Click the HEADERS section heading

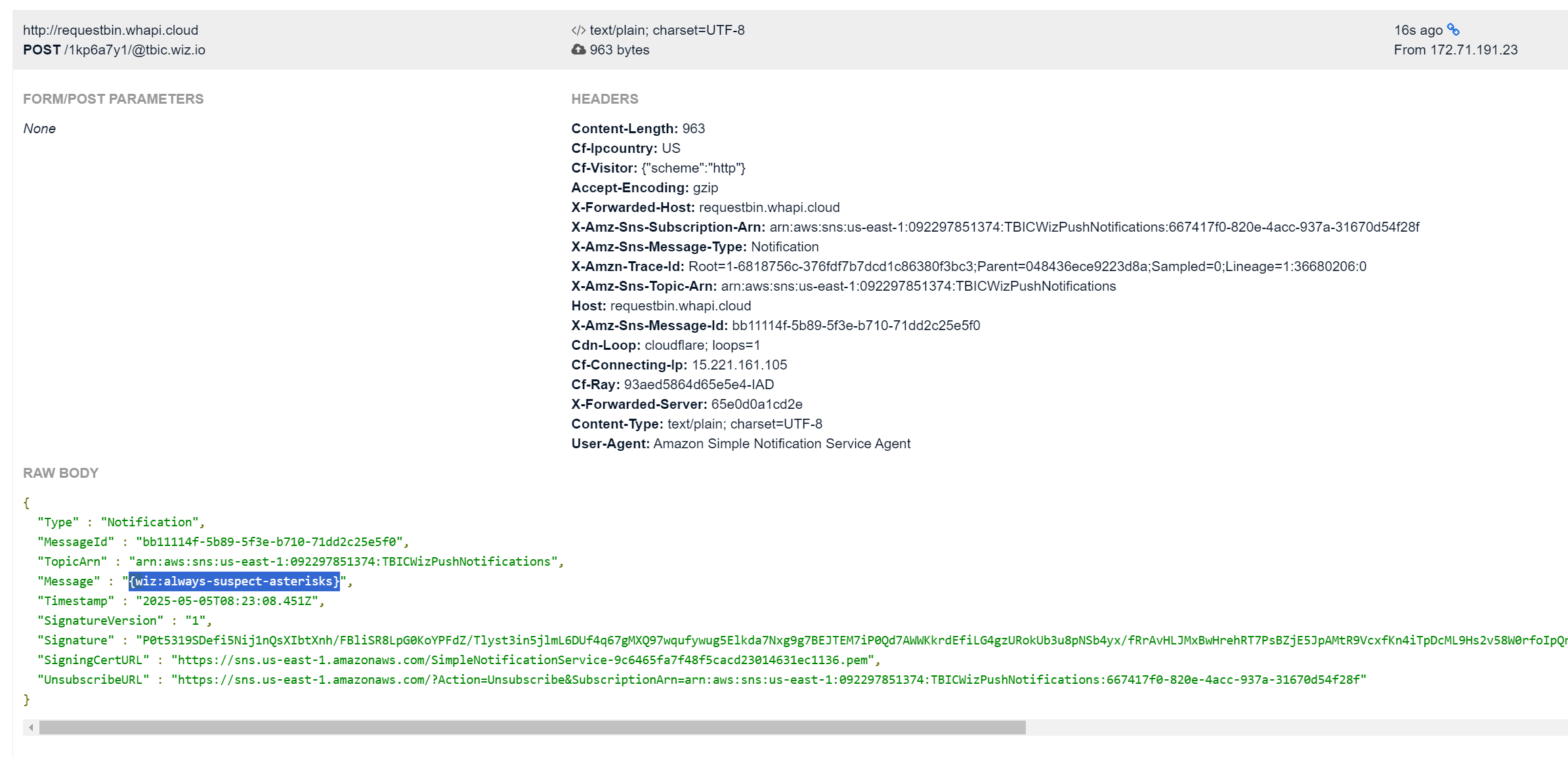pos(604,99)
